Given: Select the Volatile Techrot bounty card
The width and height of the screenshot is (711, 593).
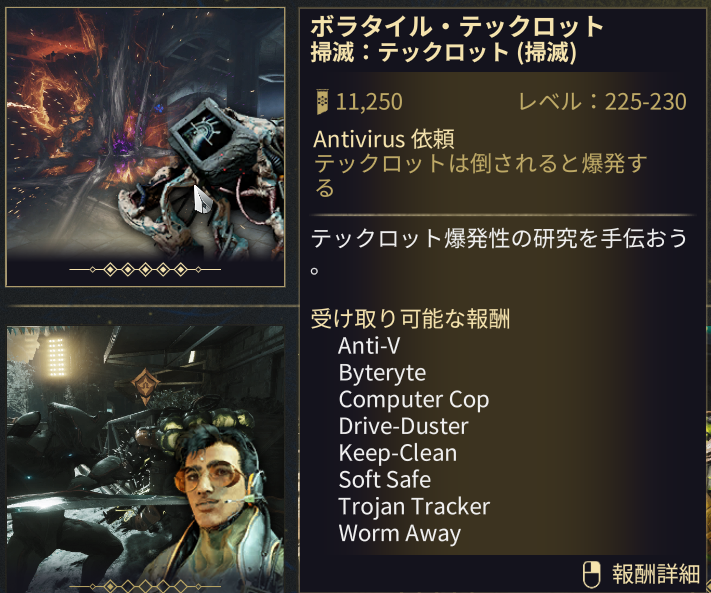Looking at the screenshot, I should pos(145,147).
